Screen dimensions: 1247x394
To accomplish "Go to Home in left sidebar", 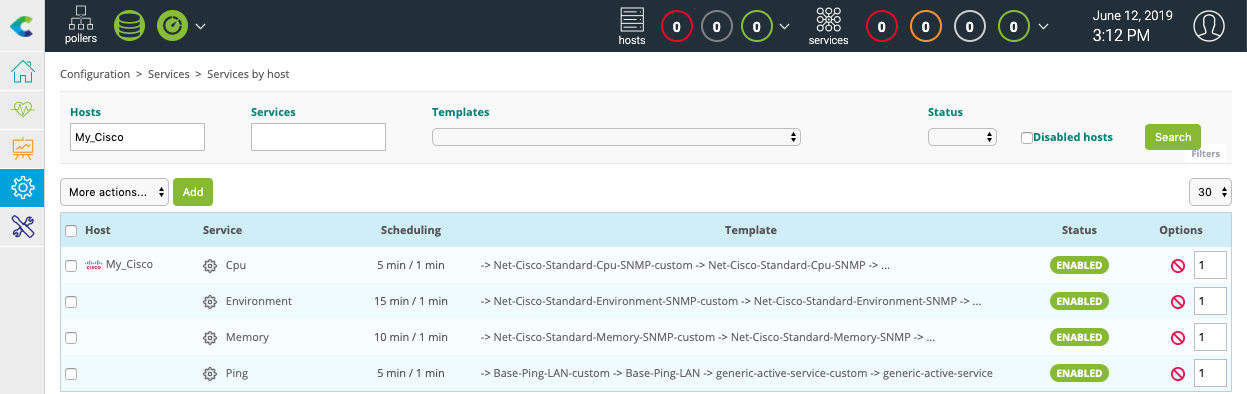I will pos(22,72).
